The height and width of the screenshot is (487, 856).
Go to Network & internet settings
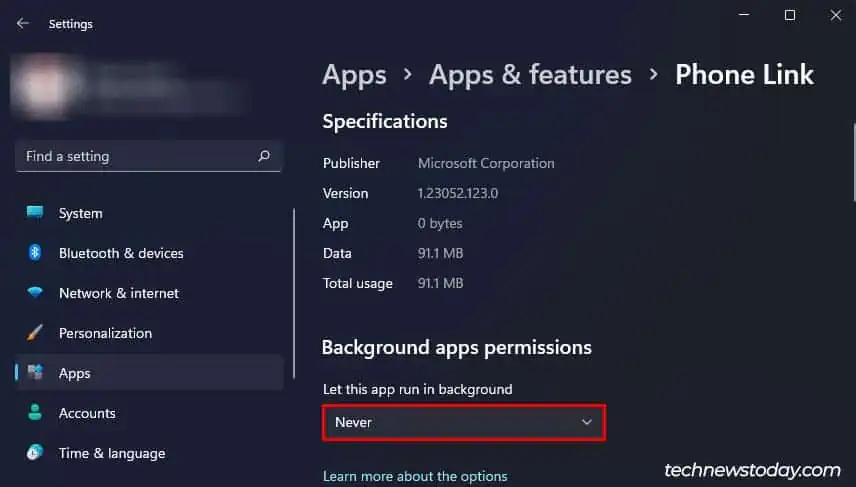150,293
